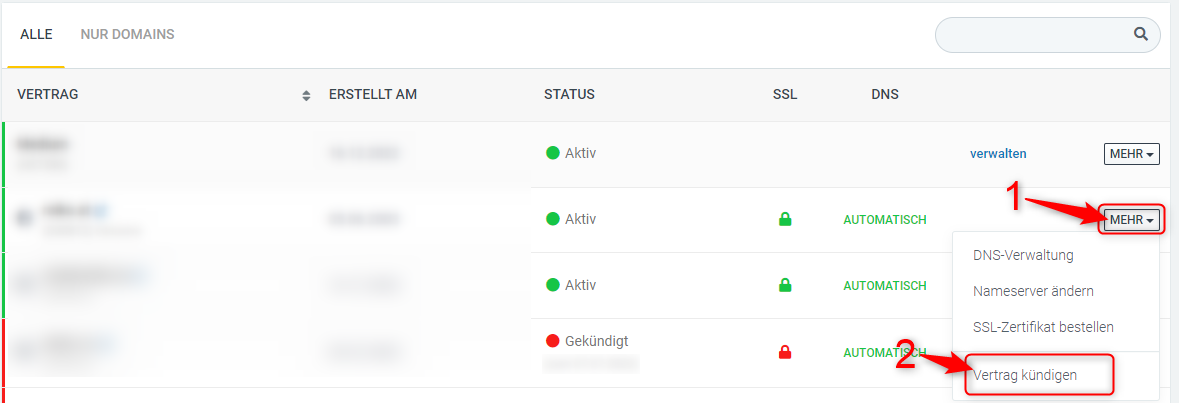Click the search magnifier icon
Image resolution: width=1179 pixels, height=403 pixels.
coord(1141,35)
